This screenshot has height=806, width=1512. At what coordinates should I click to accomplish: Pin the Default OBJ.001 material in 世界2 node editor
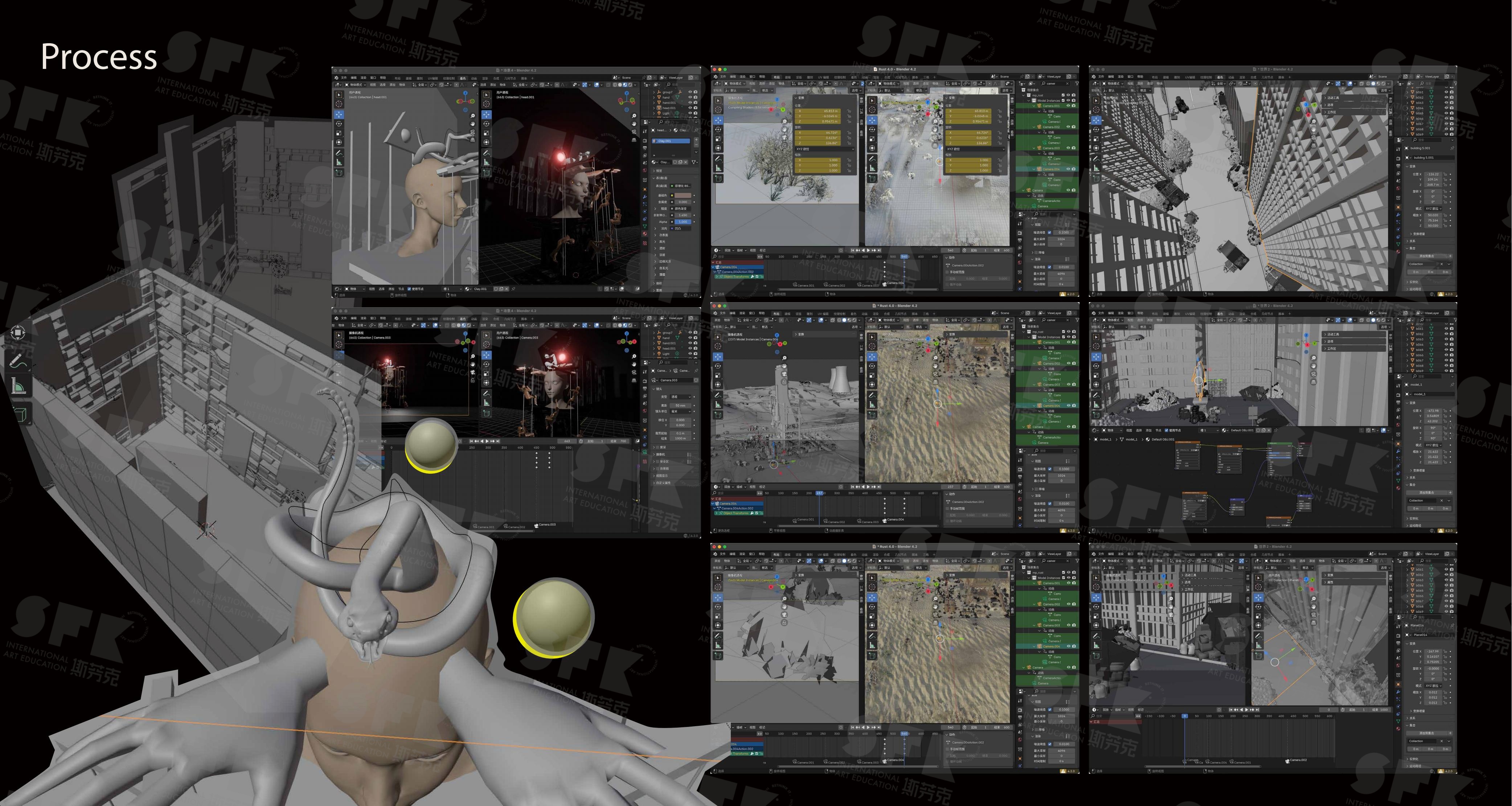[x=1276, y=431]
